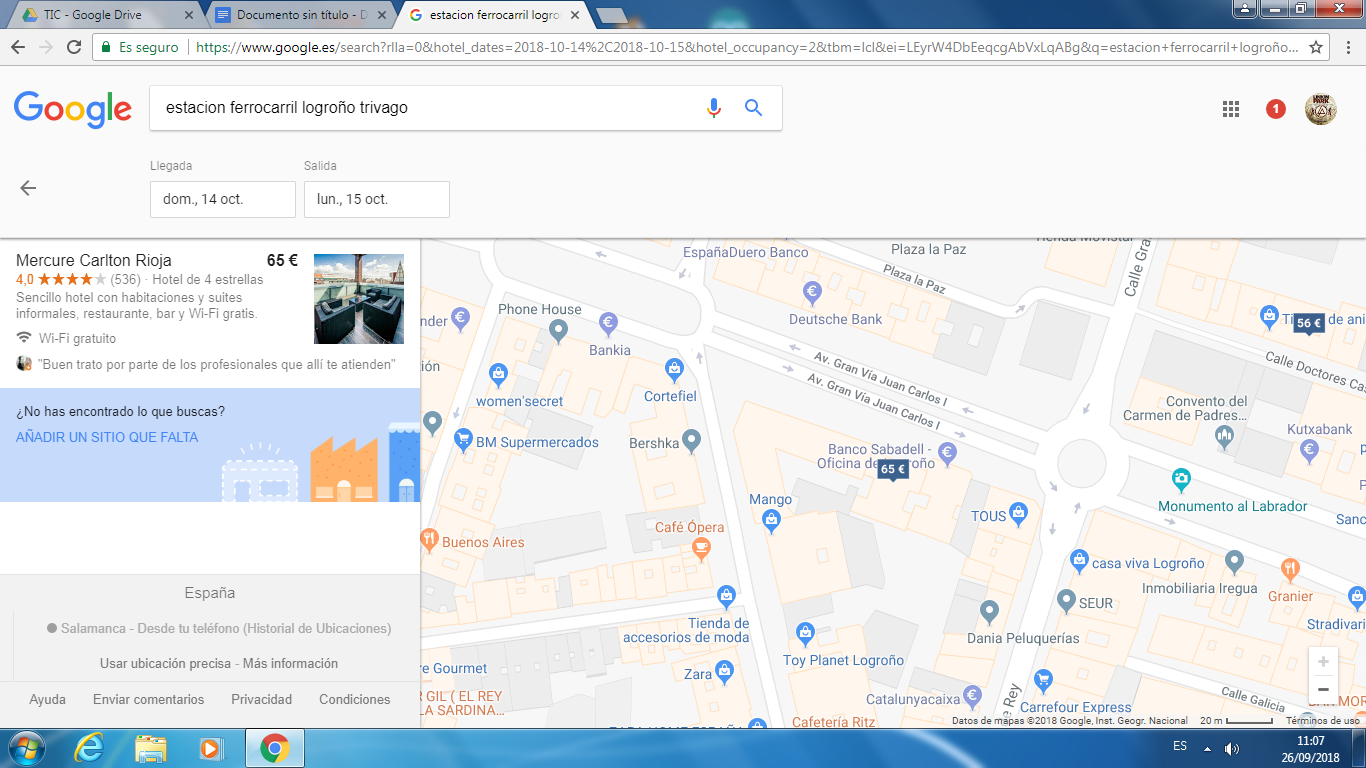Launch Internet Explorer from taskbar

[x=90, y=748]
